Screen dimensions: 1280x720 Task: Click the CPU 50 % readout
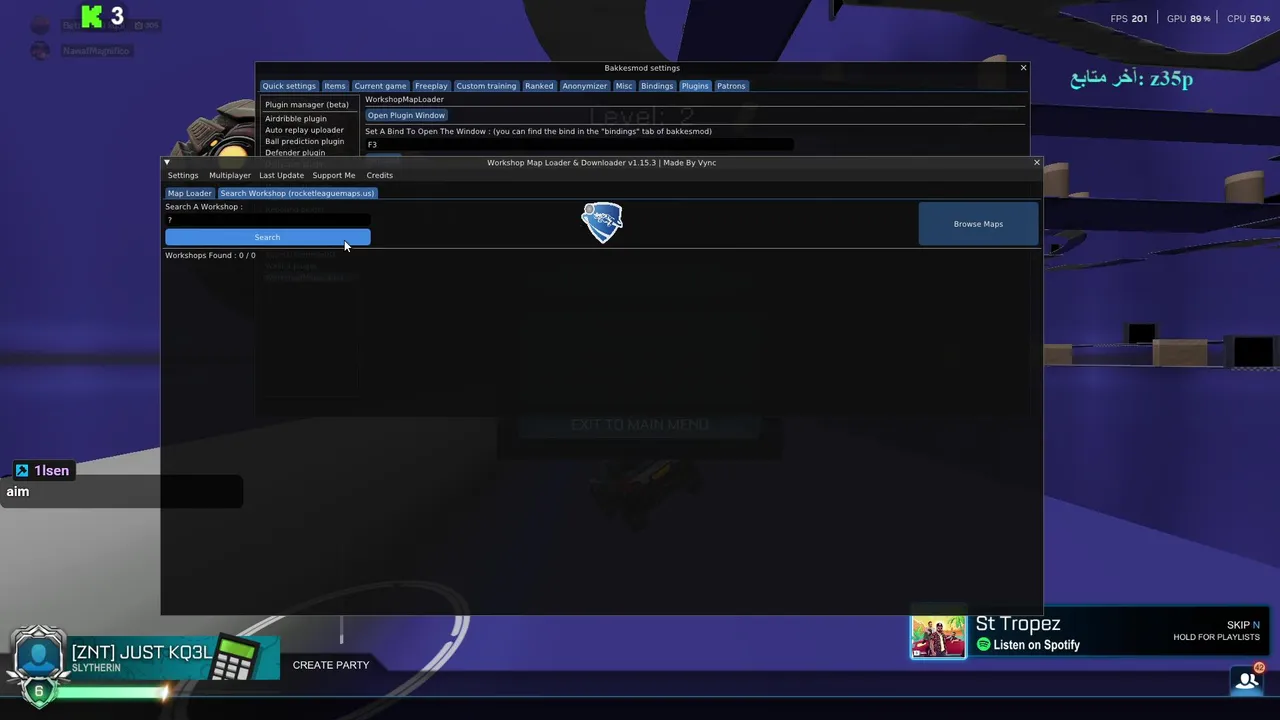tap(1249, 19)
